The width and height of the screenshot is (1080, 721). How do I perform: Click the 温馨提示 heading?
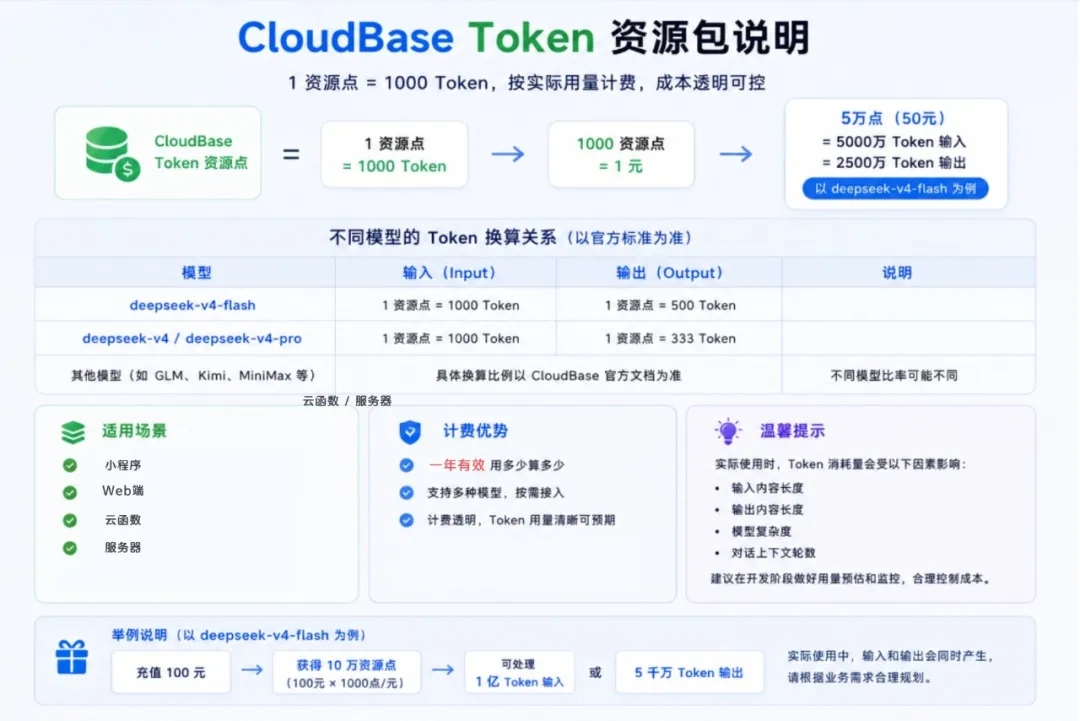tap(792, 431)
